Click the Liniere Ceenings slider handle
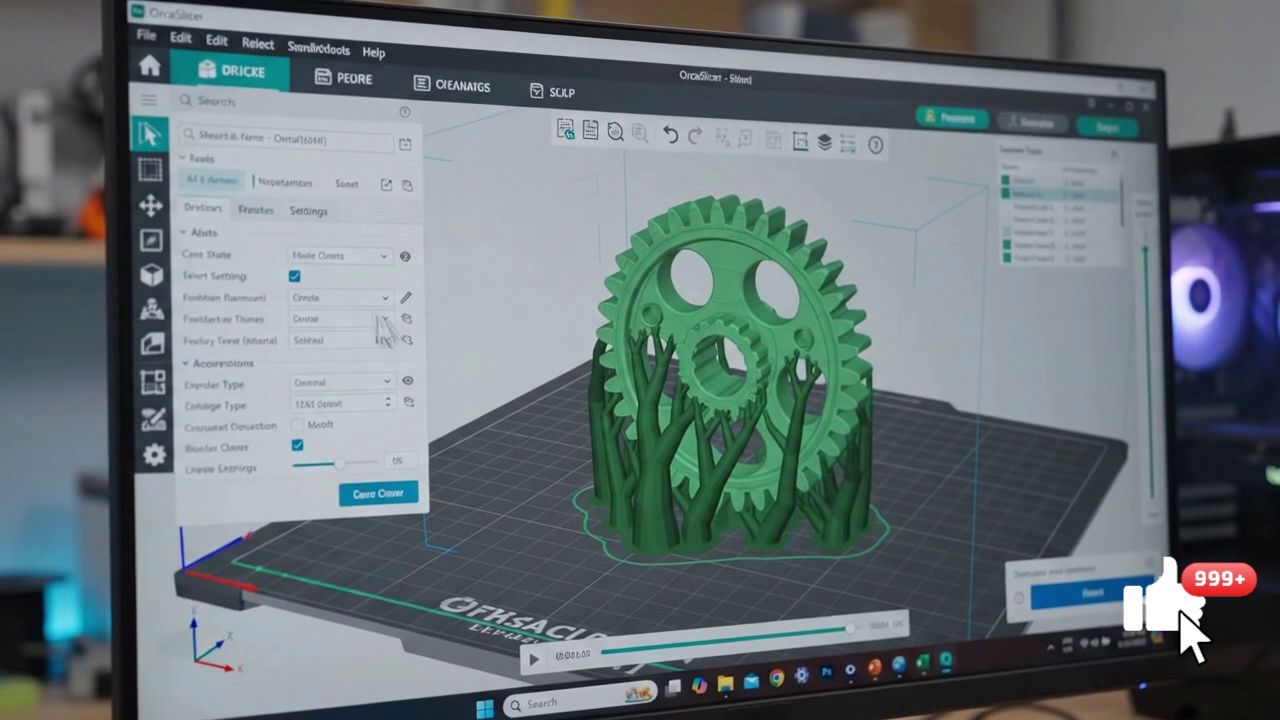The height and width of the screenshot is (720, 1280). click(340, 463)
